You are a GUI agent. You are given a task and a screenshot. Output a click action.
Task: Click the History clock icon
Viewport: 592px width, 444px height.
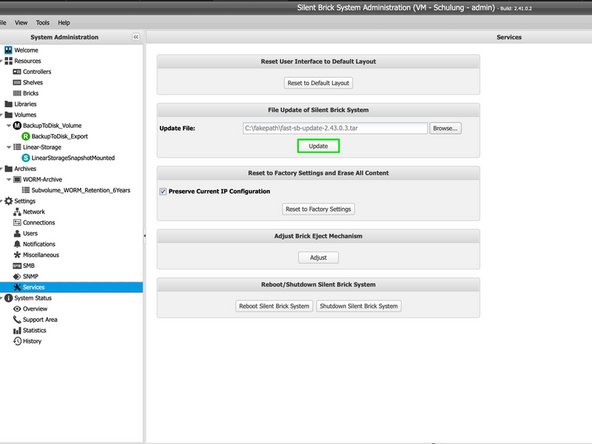coord(17,341)
